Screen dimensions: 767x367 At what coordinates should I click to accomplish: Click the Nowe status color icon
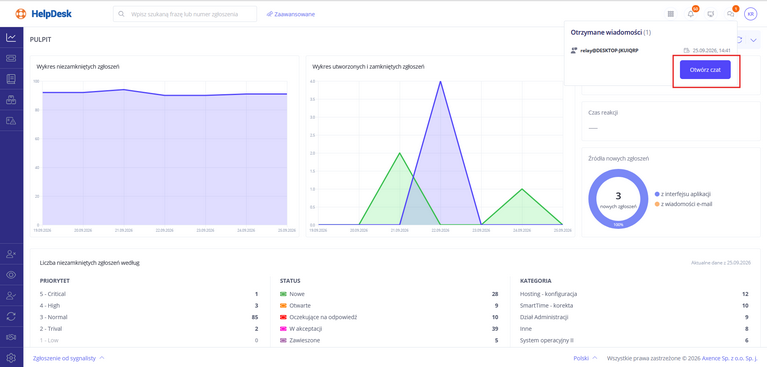(x=283, y=294)
